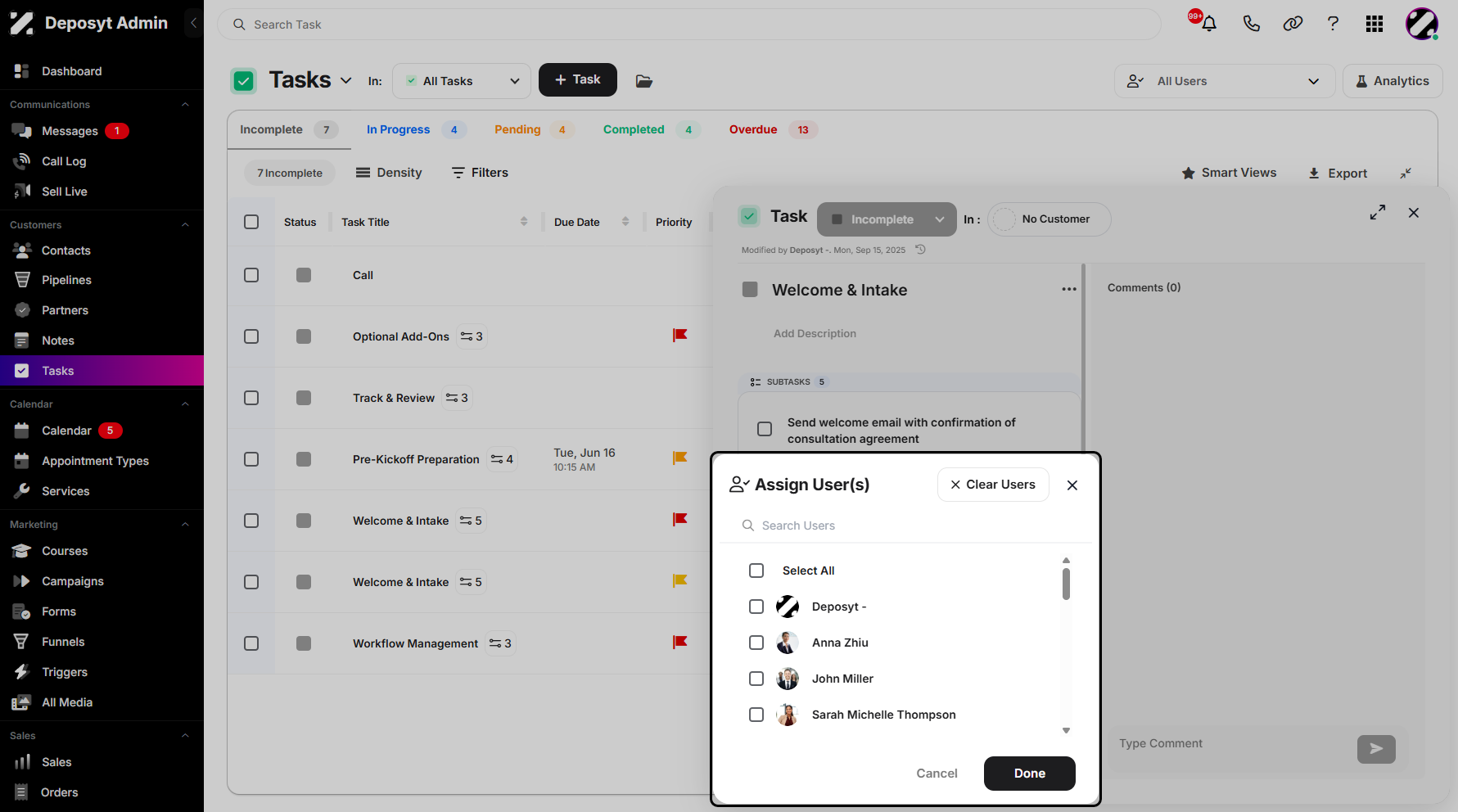The height and width of the screenshot is (812, 1458).
Task: Click the Analytics button
Action: coord(1393,81)
